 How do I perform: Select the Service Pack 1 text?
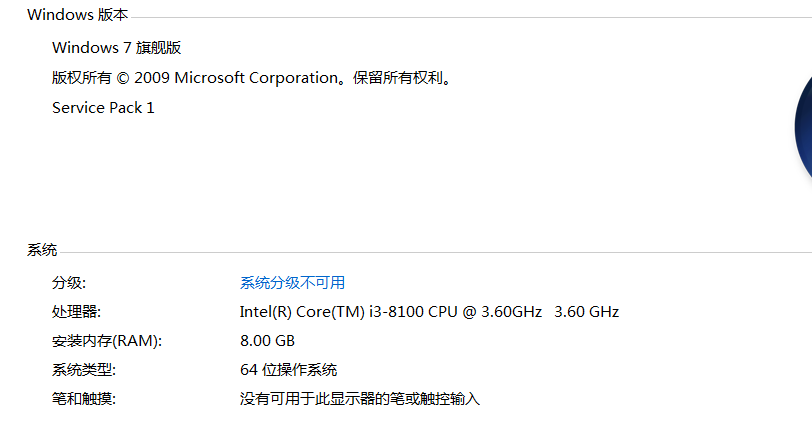pyautogui.click(x=103, y=108)
